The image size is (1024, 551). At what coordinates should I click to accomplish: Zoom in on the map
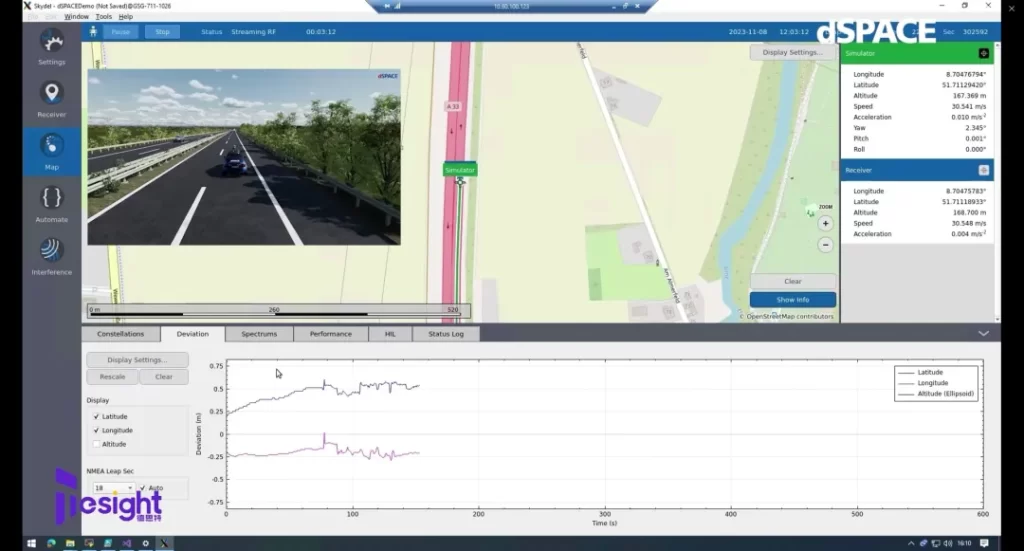825,224
